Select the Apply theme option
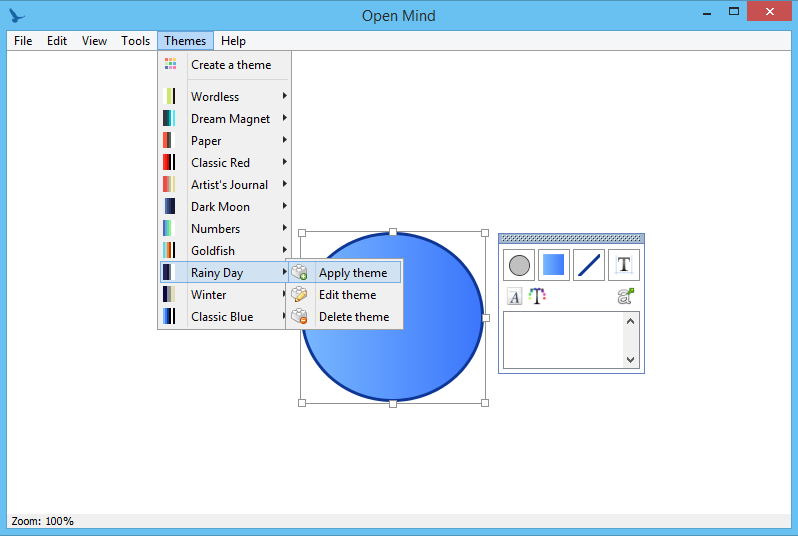This screenshot has height=536, width=798. click(345, 273)
